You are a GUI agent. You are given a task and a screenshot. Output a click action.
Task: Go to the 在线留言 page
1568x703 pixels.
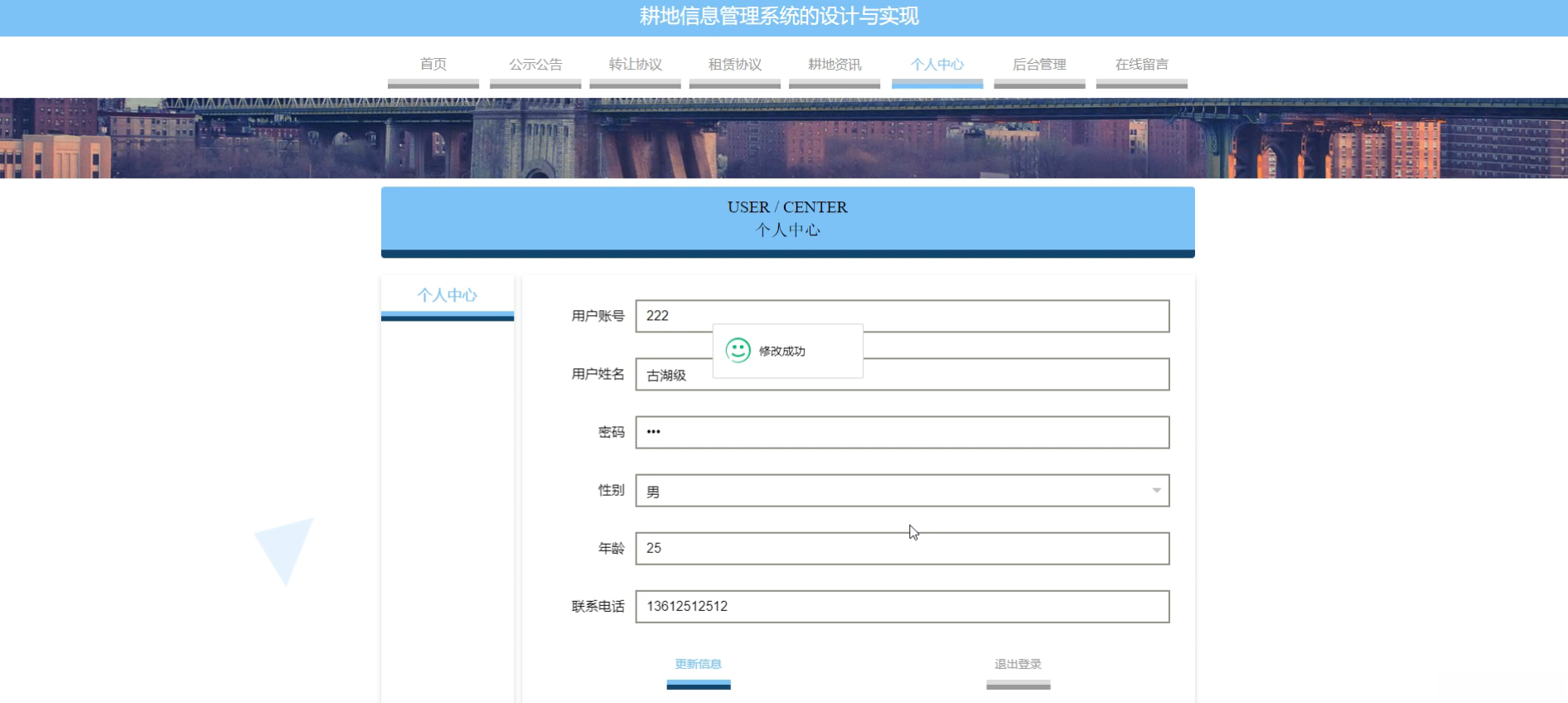click(1142, 65)
